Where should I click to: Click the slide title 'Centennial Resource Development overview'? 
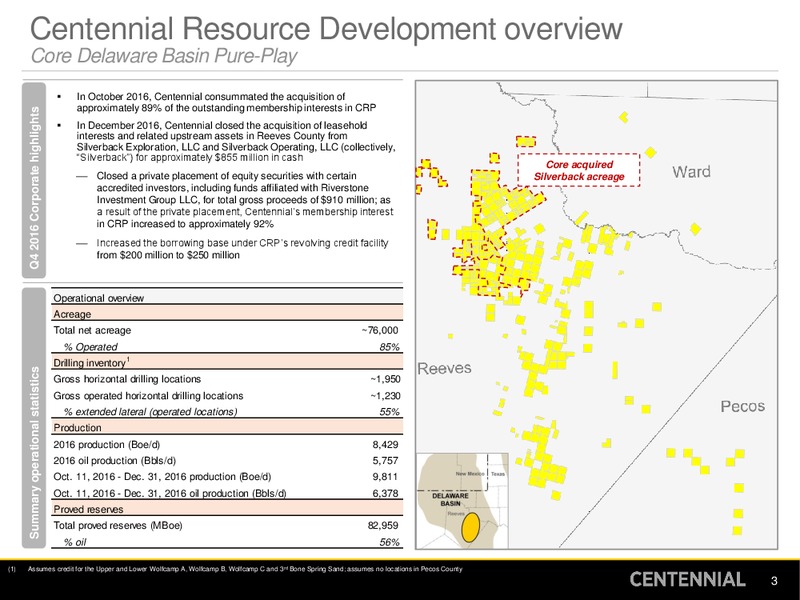pos(326,29)
